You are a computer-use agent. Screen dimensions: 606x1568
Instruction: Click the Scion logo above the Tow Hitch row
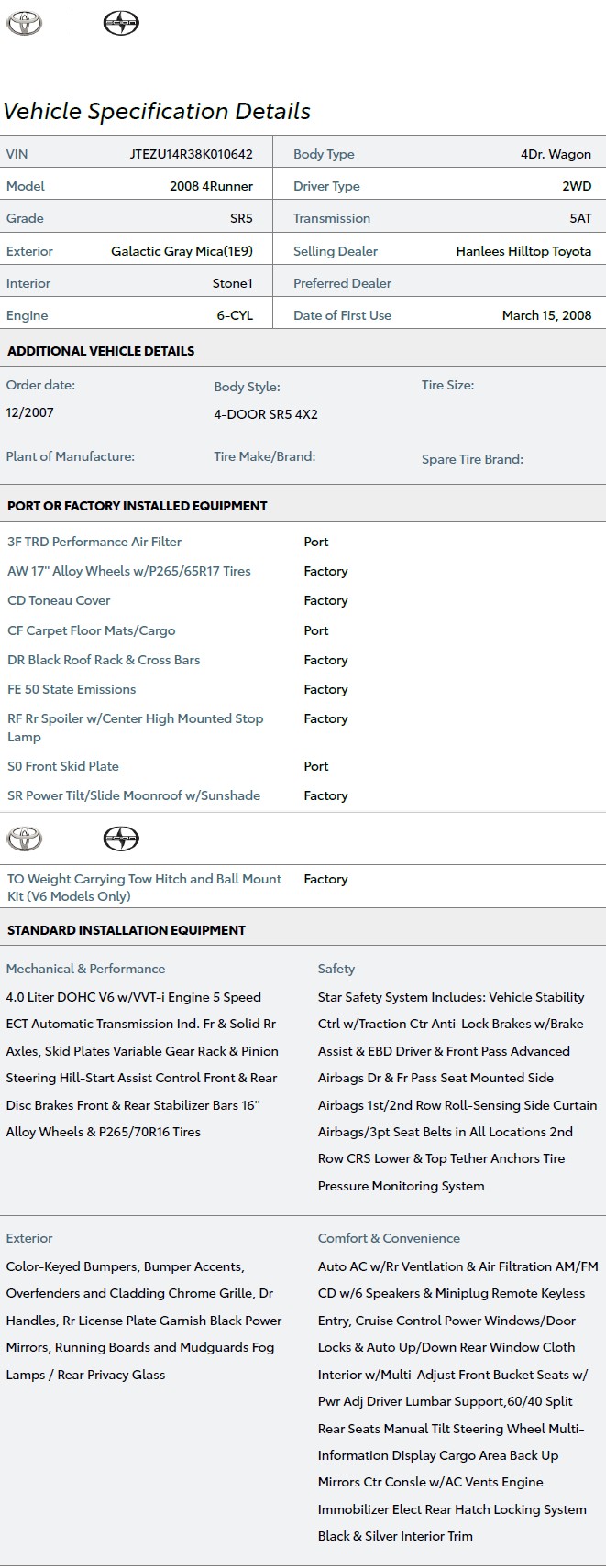(x=120, y=838)
